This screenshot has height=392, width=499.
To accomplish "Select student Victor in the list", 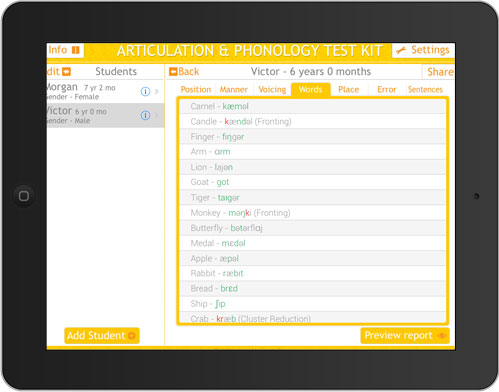I will (105, 115).
